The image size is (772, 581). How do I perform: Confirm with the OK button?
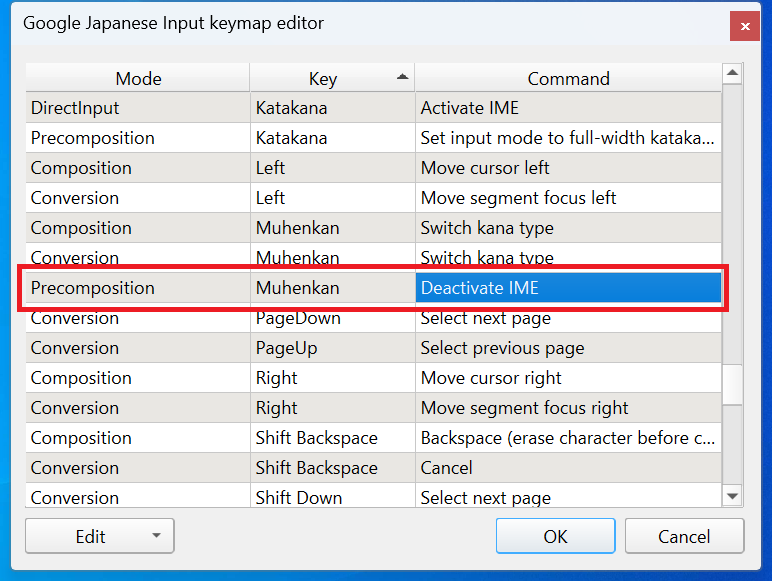555,536
